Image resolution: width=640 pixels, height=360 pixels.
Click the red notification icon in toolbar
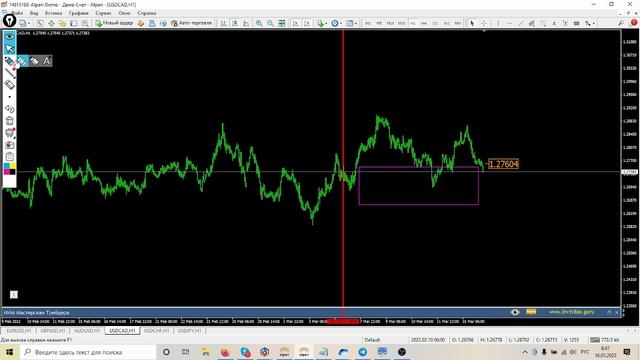tap(634, 23)
